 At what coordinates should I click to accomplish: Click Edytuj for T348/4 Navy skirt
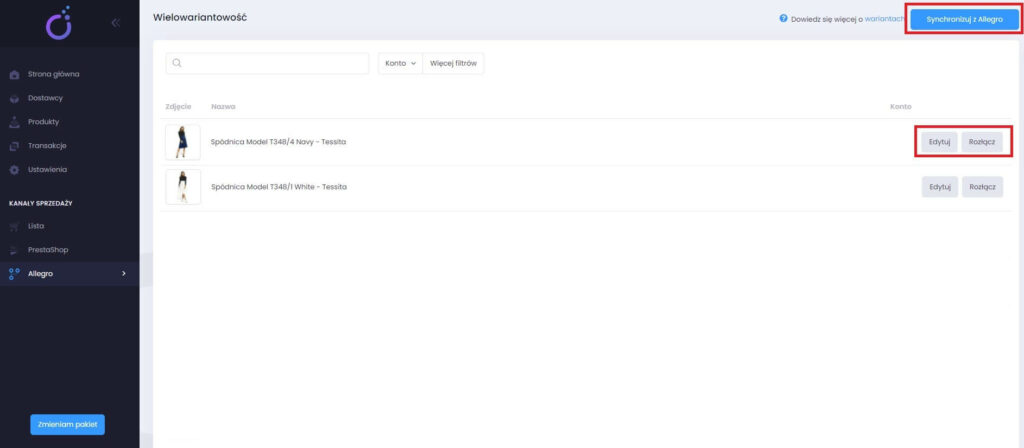(939, 142)
